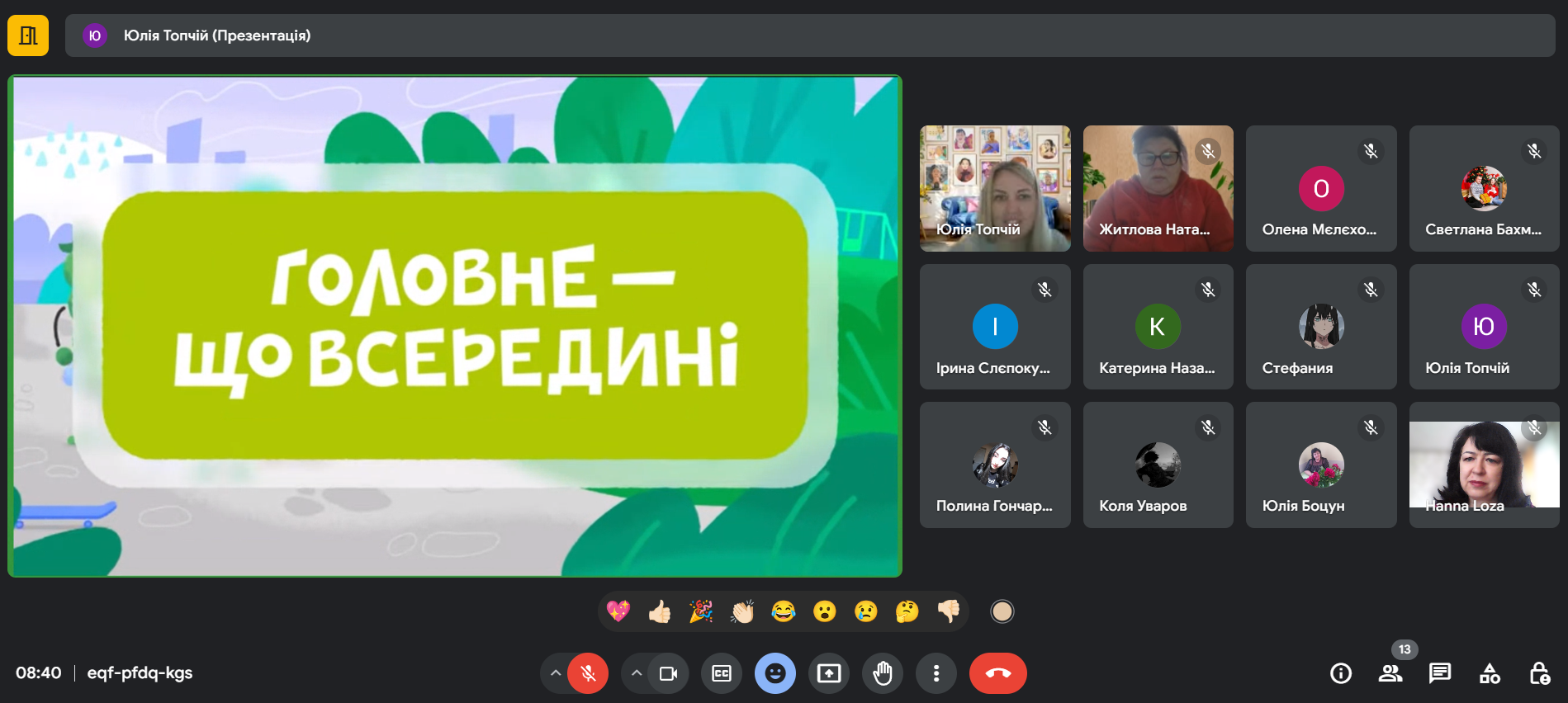Unmute the microphone
Viewport: 1568px width, 703px height.
pos(588,673)
